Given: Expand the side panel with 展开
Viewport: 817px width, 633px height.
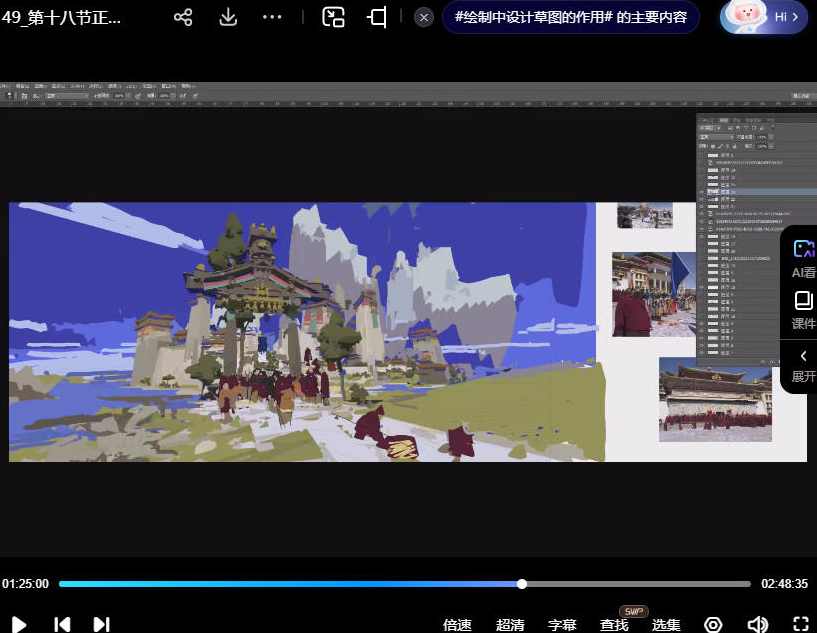Looking at the screenshot, I should pyautogui.click(x=803, y=365).
